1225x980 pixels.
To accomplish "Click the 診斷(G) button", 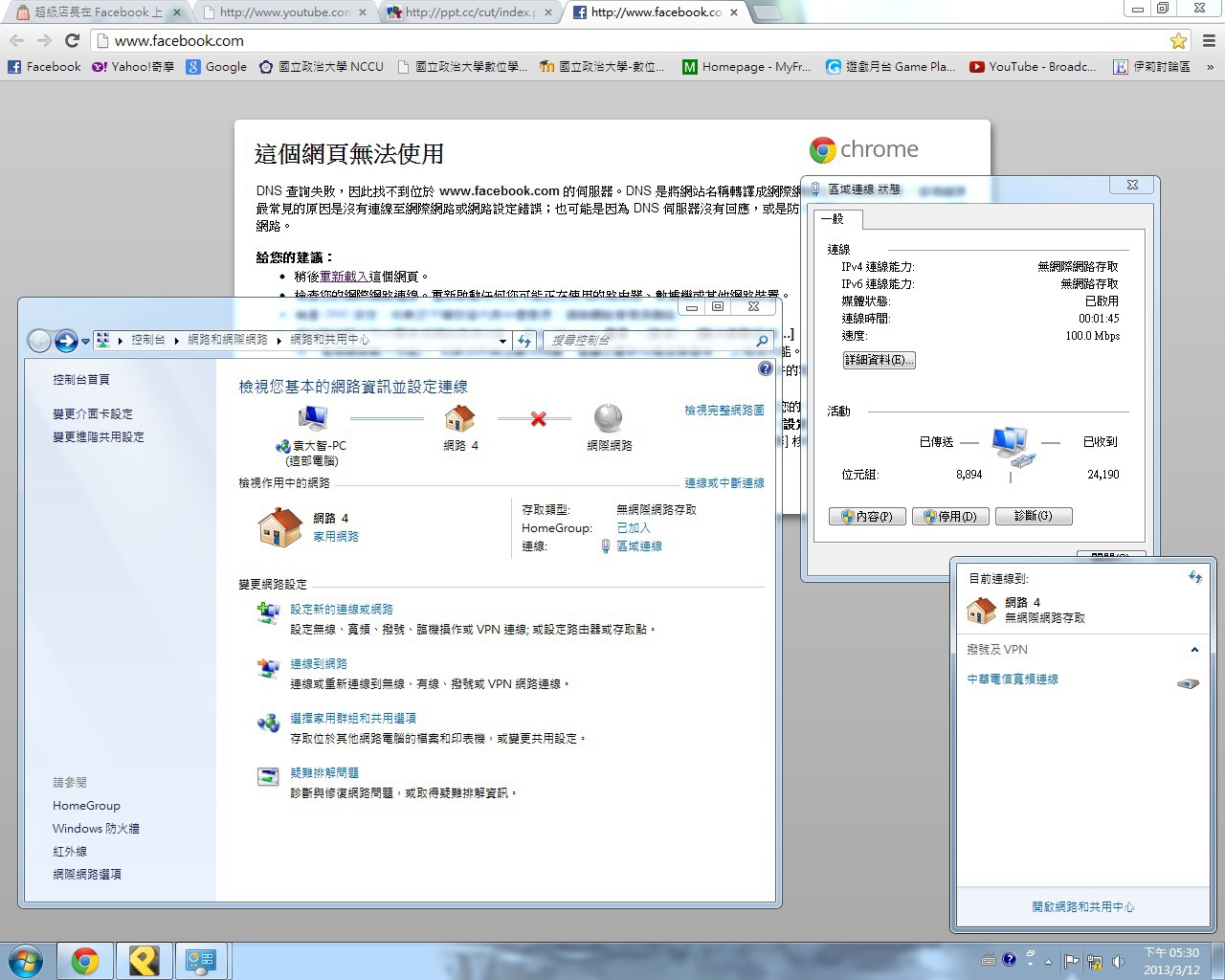I will [x=1034, y=517].
